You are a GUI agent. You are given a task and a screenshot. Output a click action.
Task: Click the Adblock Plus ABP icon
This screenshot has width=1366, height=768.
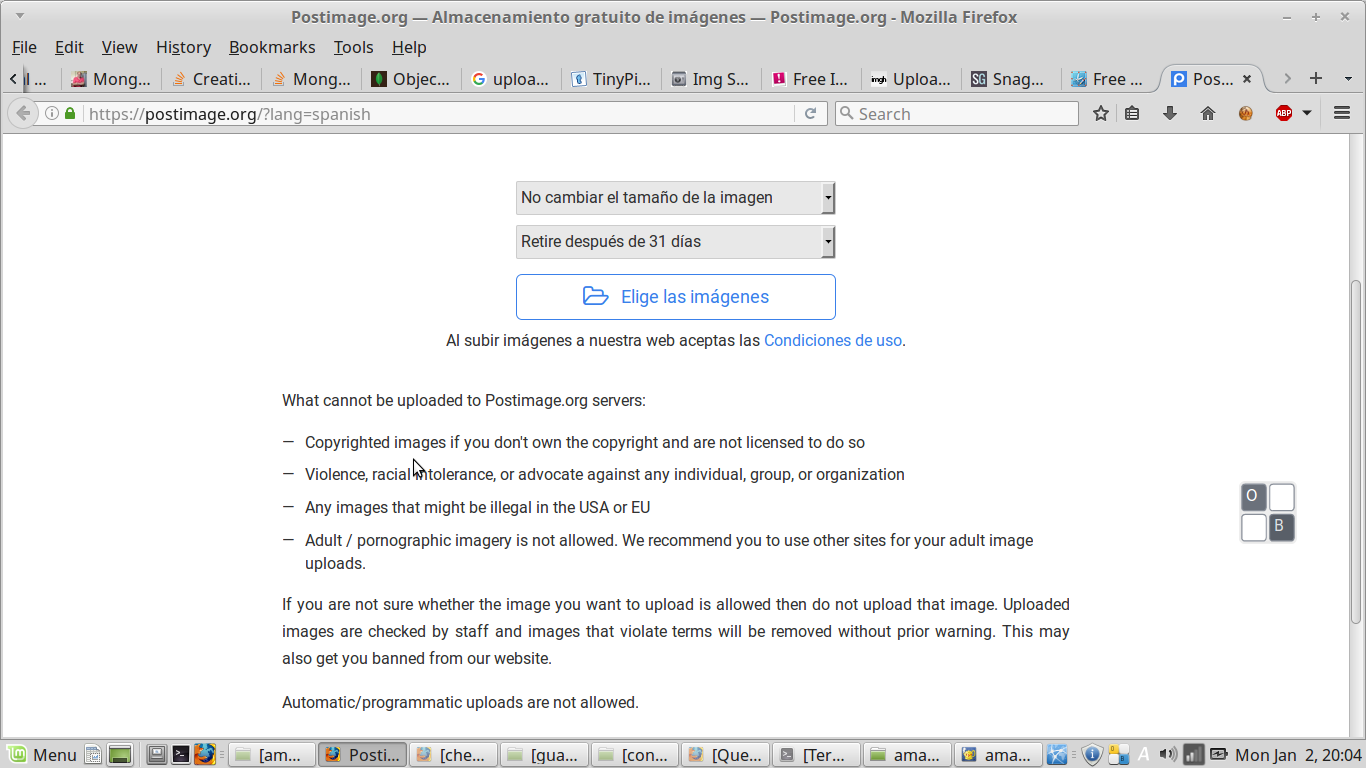[x=1284, y=114]
